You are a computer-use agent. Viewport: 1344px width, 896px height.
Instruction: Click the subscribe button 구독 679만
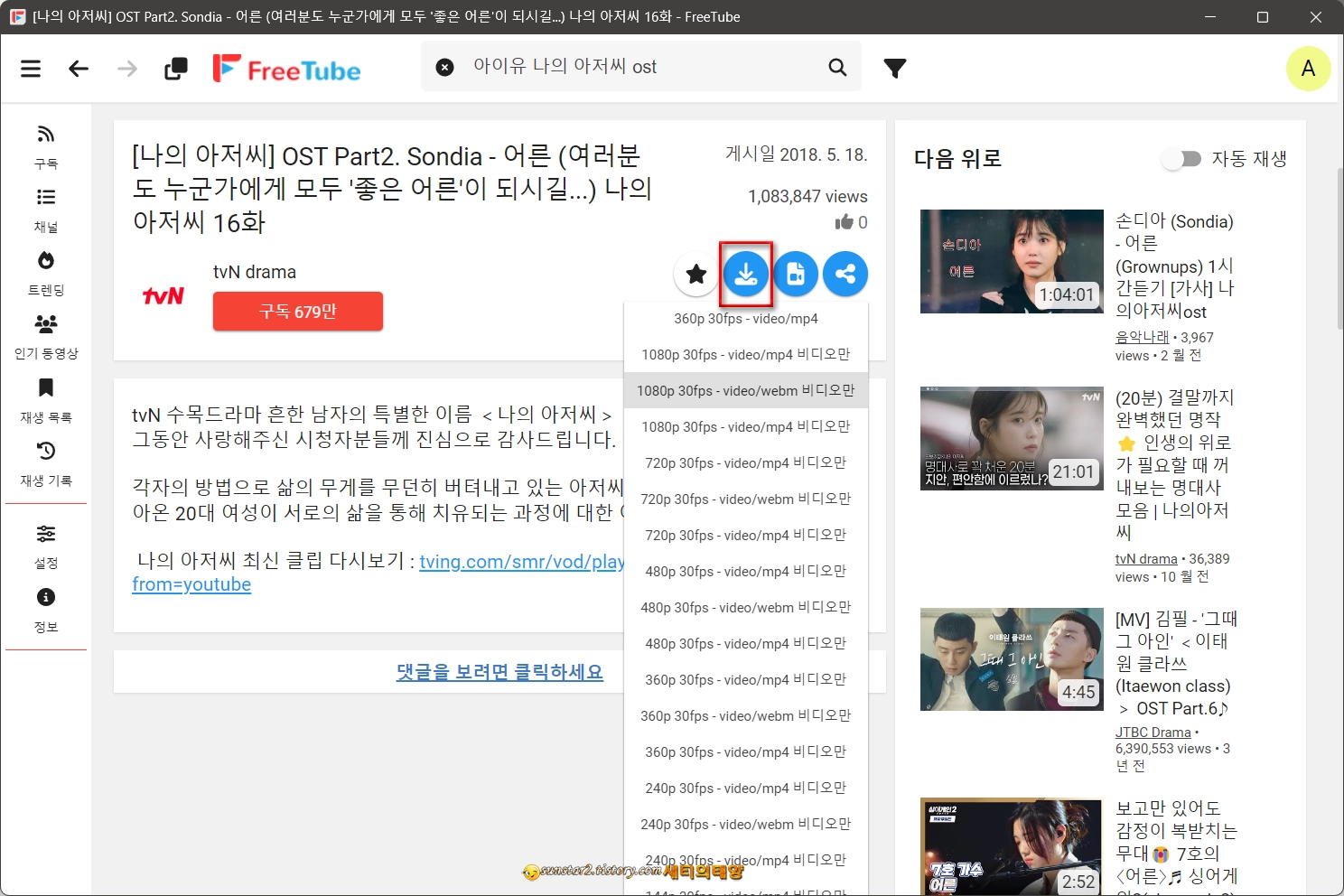click(x=298, y=311)
